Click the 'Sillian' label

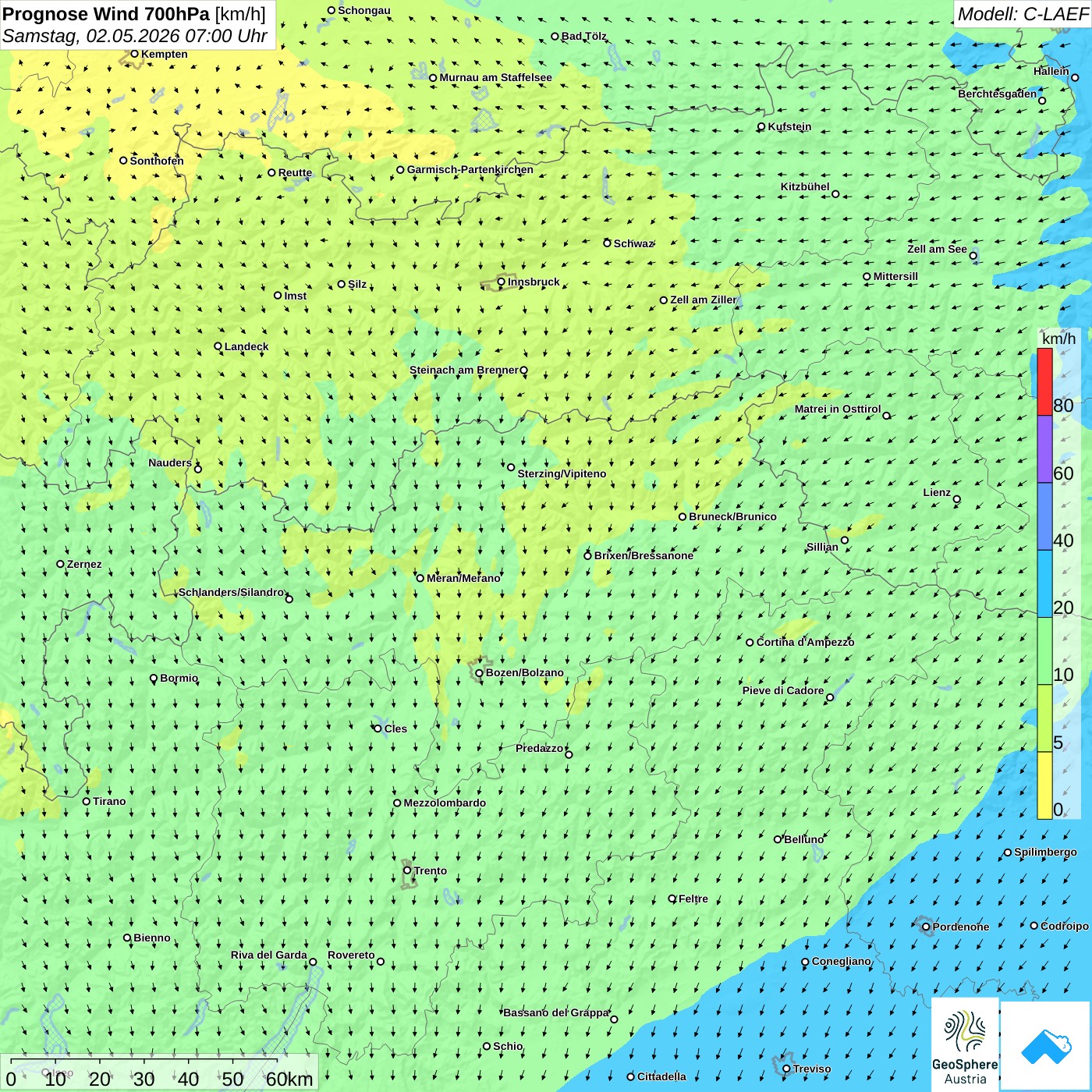point(822,547)
